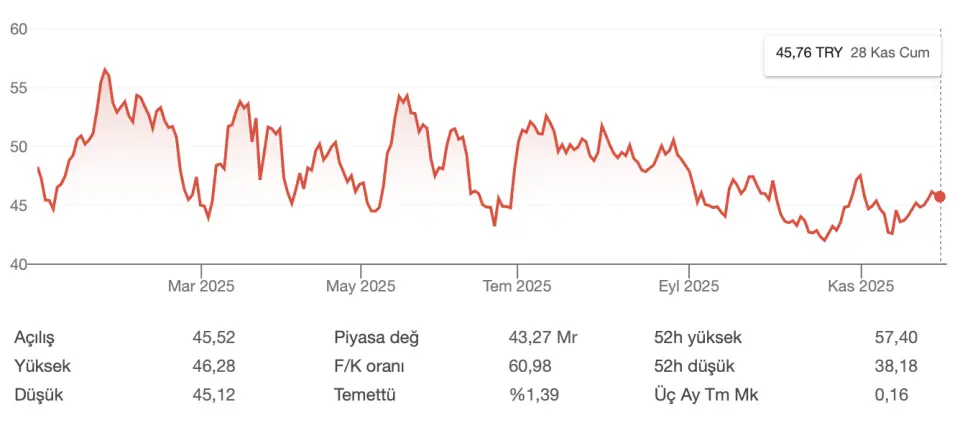Select the 52h yüksek value 57,40
960x435 pixels.
[895, 337]
